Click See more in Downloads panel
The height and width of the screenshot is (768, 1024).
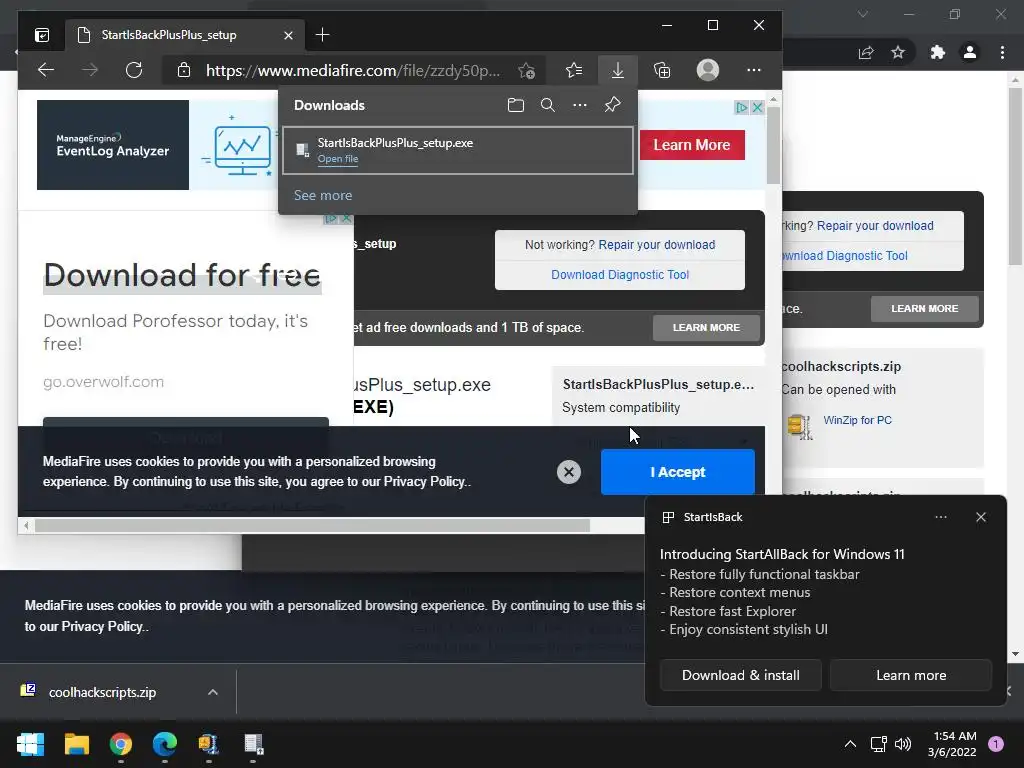click(323, 195)
